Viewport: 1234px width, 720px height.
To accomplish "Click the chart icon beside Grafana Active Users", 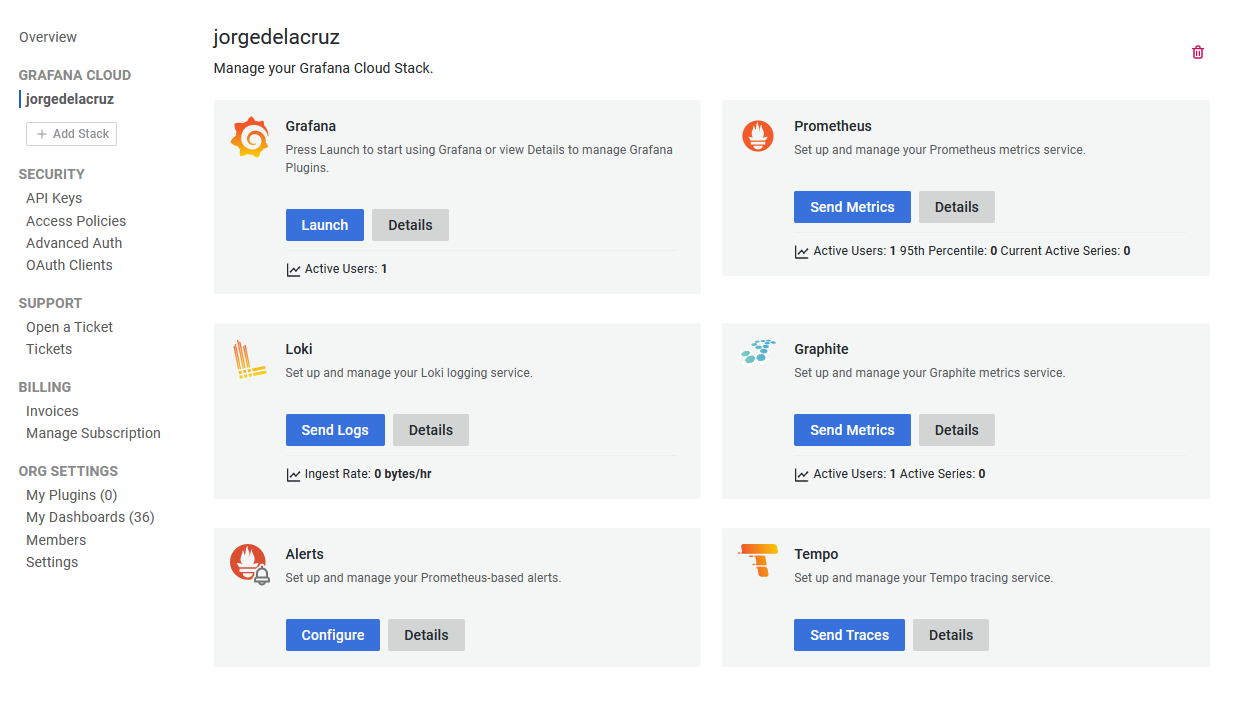I will point(294,270).
